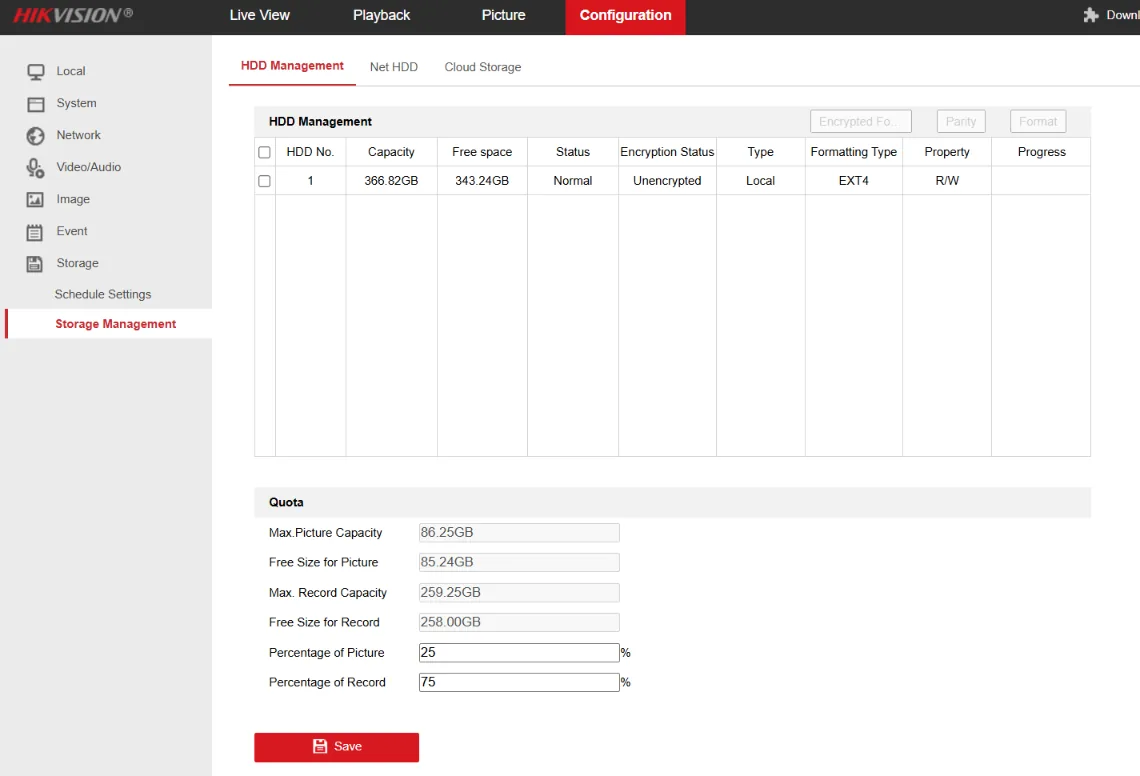Click the Event calendar icon
Image resolution: width=1140 pixels, height=776 pixels.
(35, 232)
